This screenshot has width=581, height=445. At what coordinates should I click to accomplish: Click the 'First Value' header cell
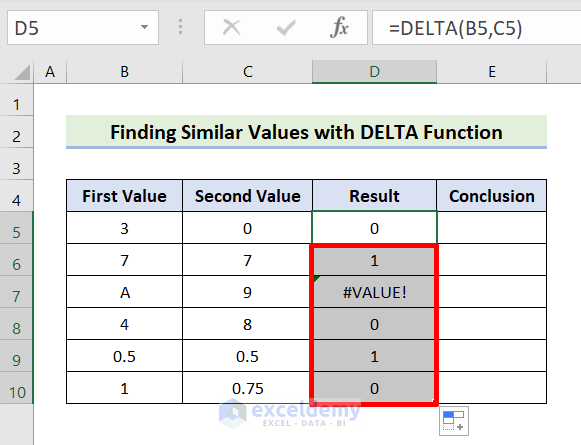[124, 196]
